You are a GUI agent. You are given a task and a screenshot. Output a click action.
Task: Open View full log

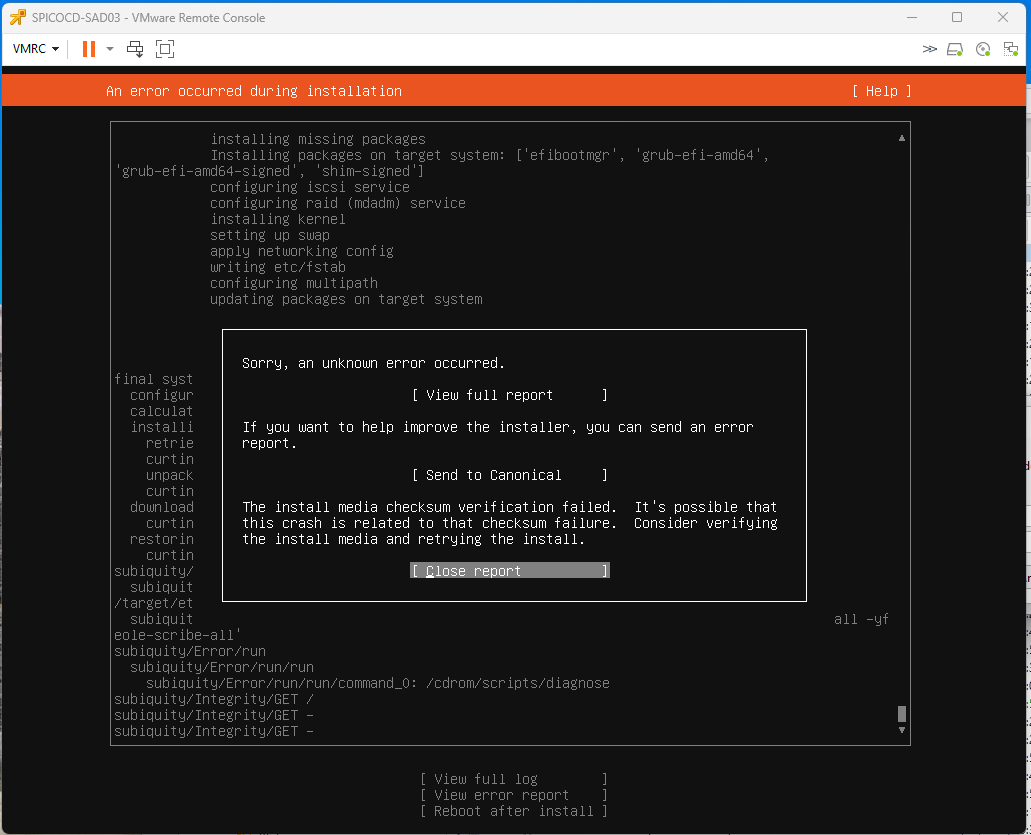[x=513, y=779]
